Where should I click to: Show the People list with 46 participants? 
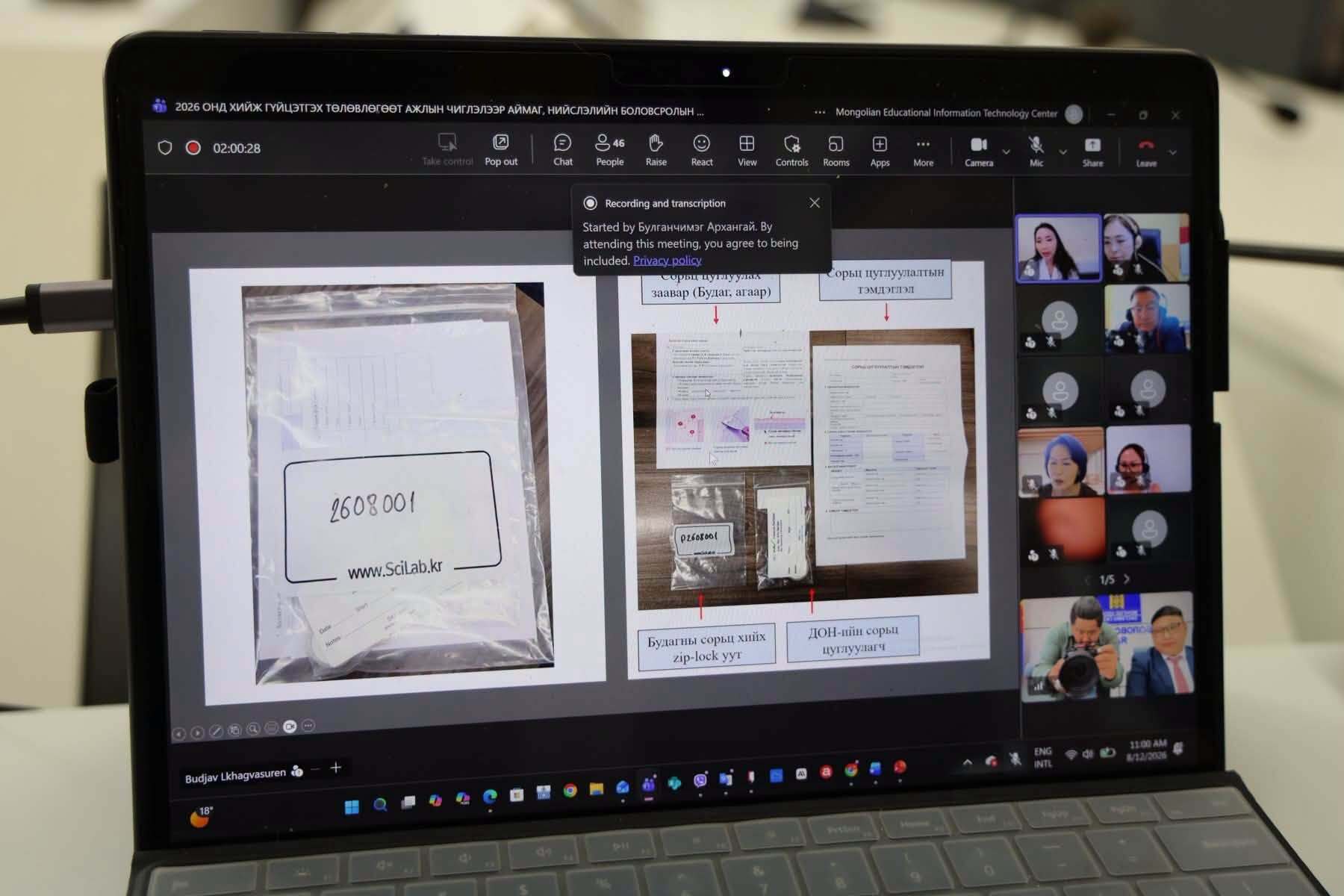click(609, 150)
